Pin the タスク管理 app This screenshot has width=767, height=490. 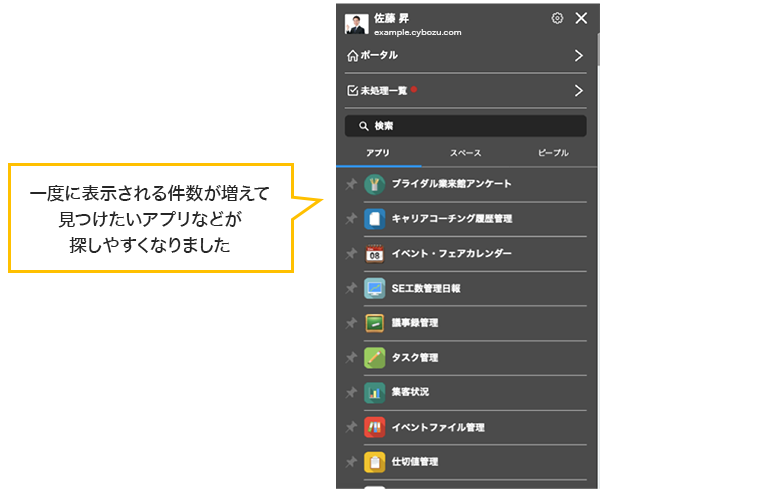coord(351,357)
